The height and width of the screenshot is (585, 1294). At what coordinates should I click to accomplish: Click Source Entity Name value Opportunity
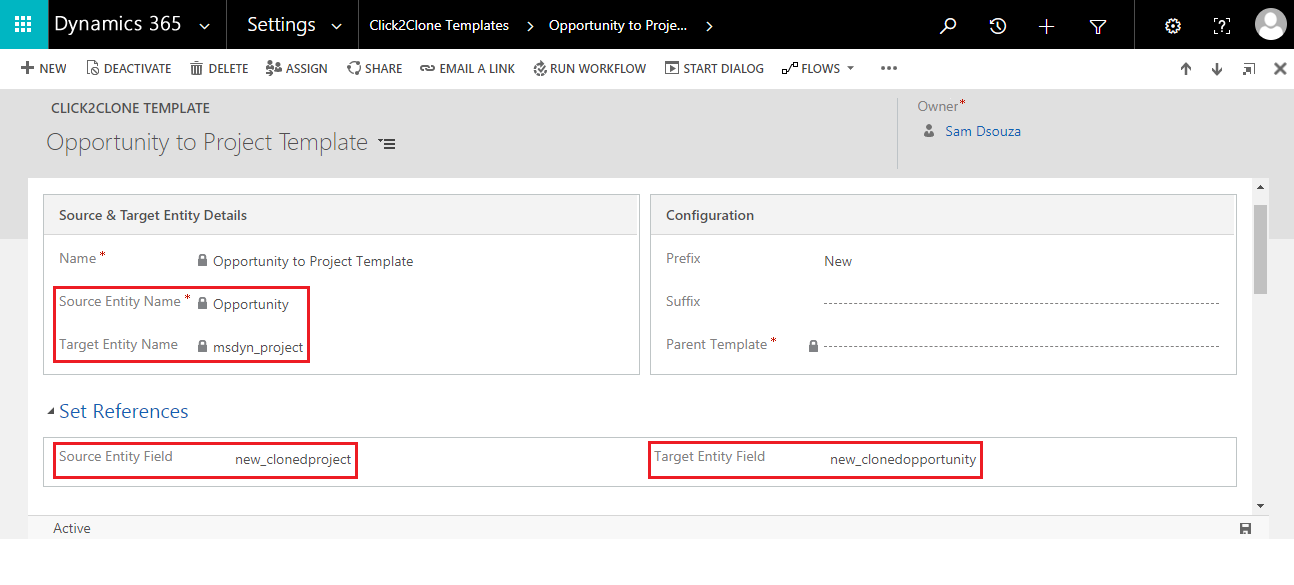coord(251,304)
